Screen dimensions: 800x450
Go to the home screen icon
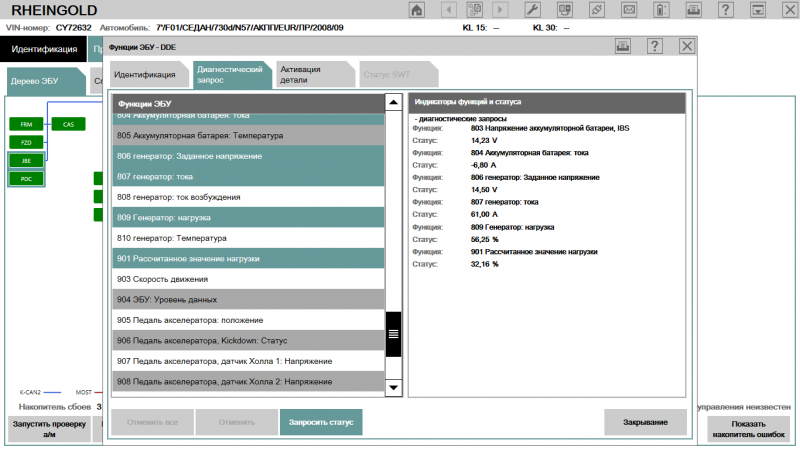(417, 10)
